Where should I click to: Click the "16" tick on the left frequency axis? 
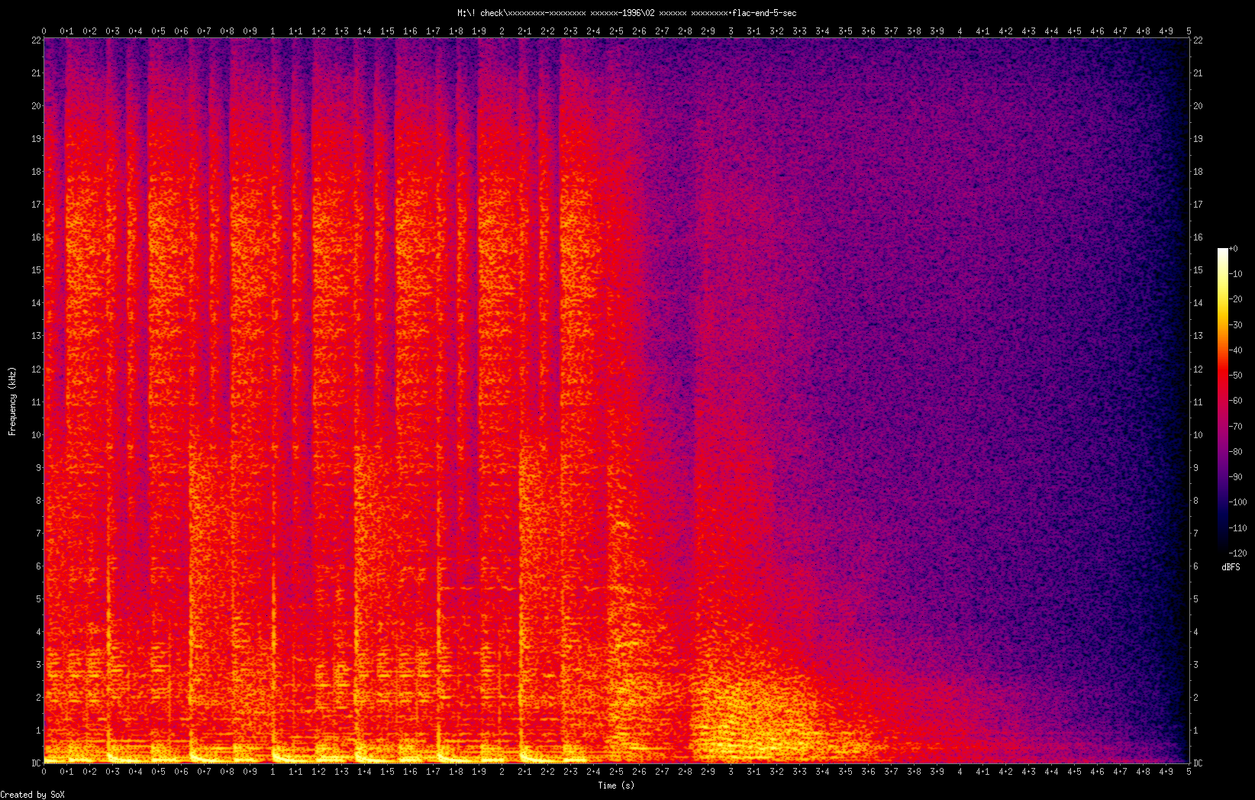click(34, 237)
